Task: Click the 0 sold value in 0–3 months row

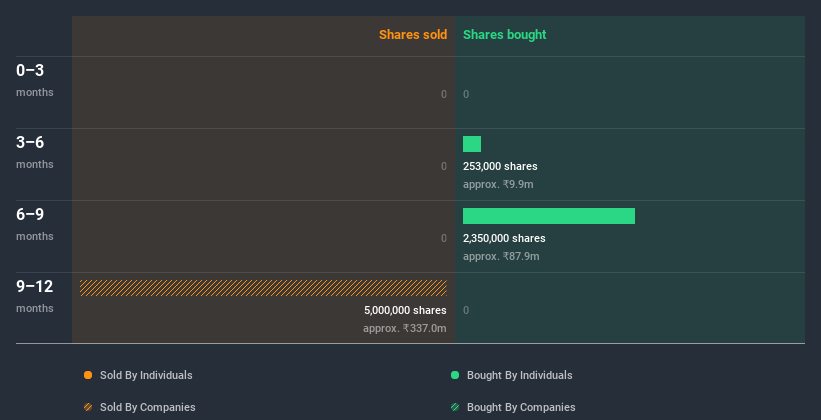Action: 444,94
